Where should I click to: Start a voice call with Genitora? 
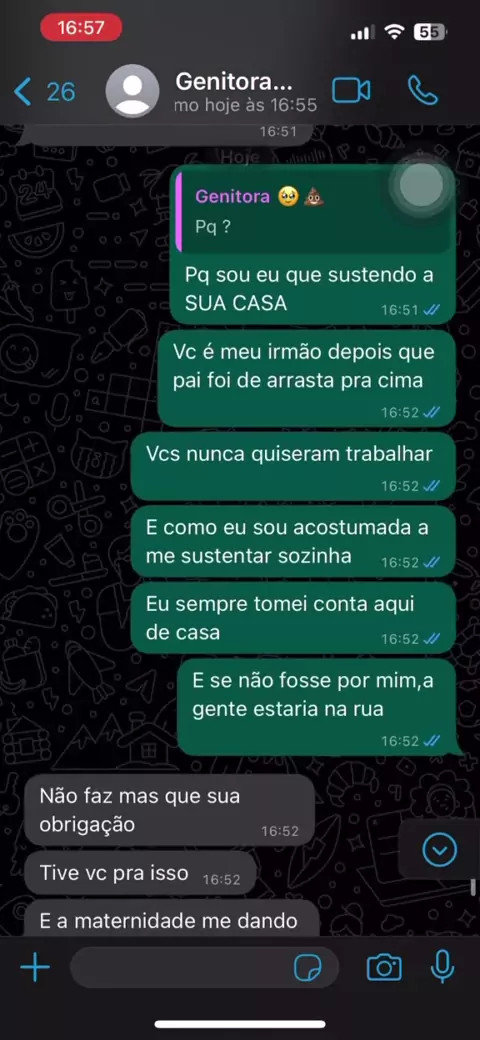tap(422, 91)
